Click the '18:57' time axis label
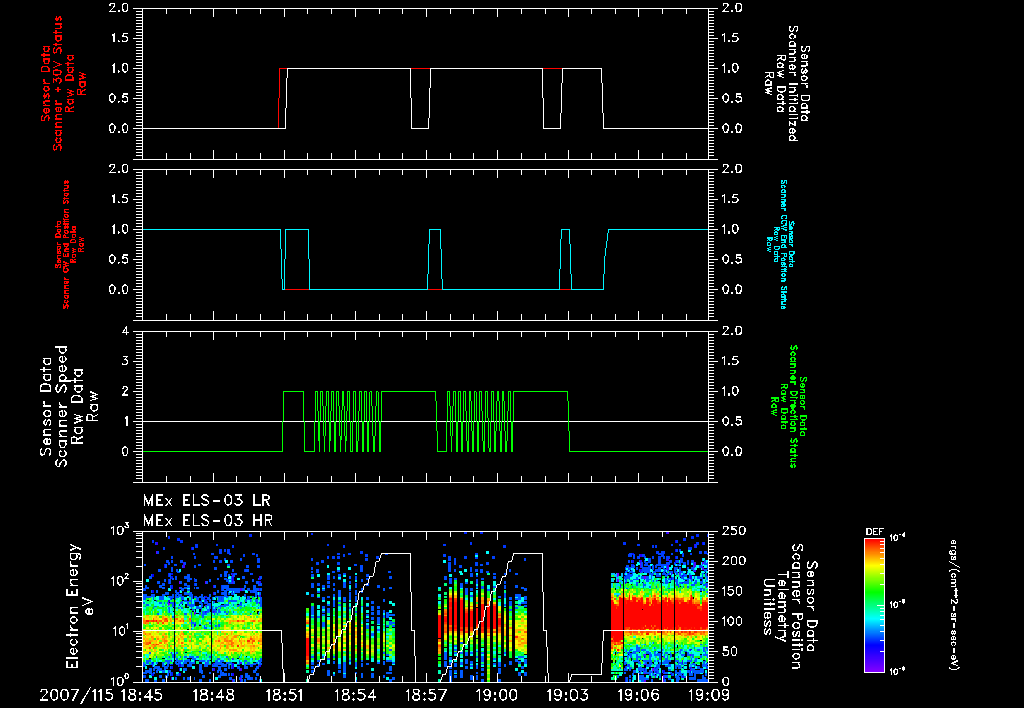Image resolution: width=1024 pixels, height=708 pixels. coord(426,695)
